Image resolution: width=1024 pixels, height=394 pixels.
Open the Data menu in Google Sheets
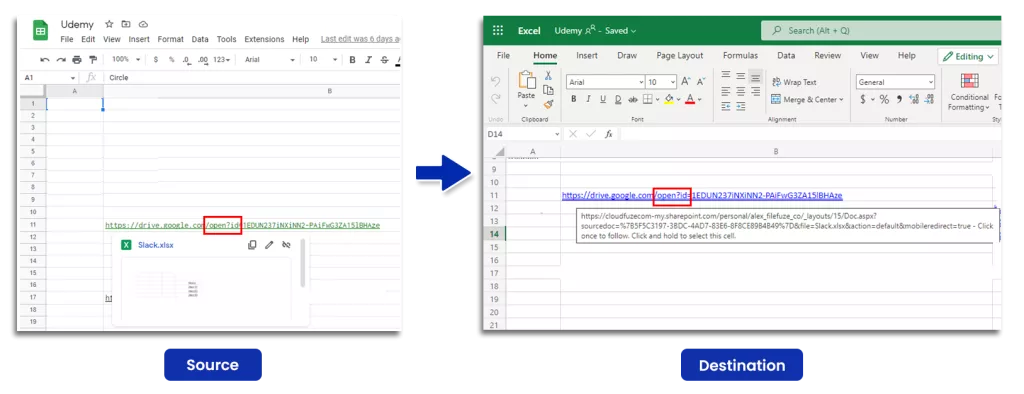(200, 39)
